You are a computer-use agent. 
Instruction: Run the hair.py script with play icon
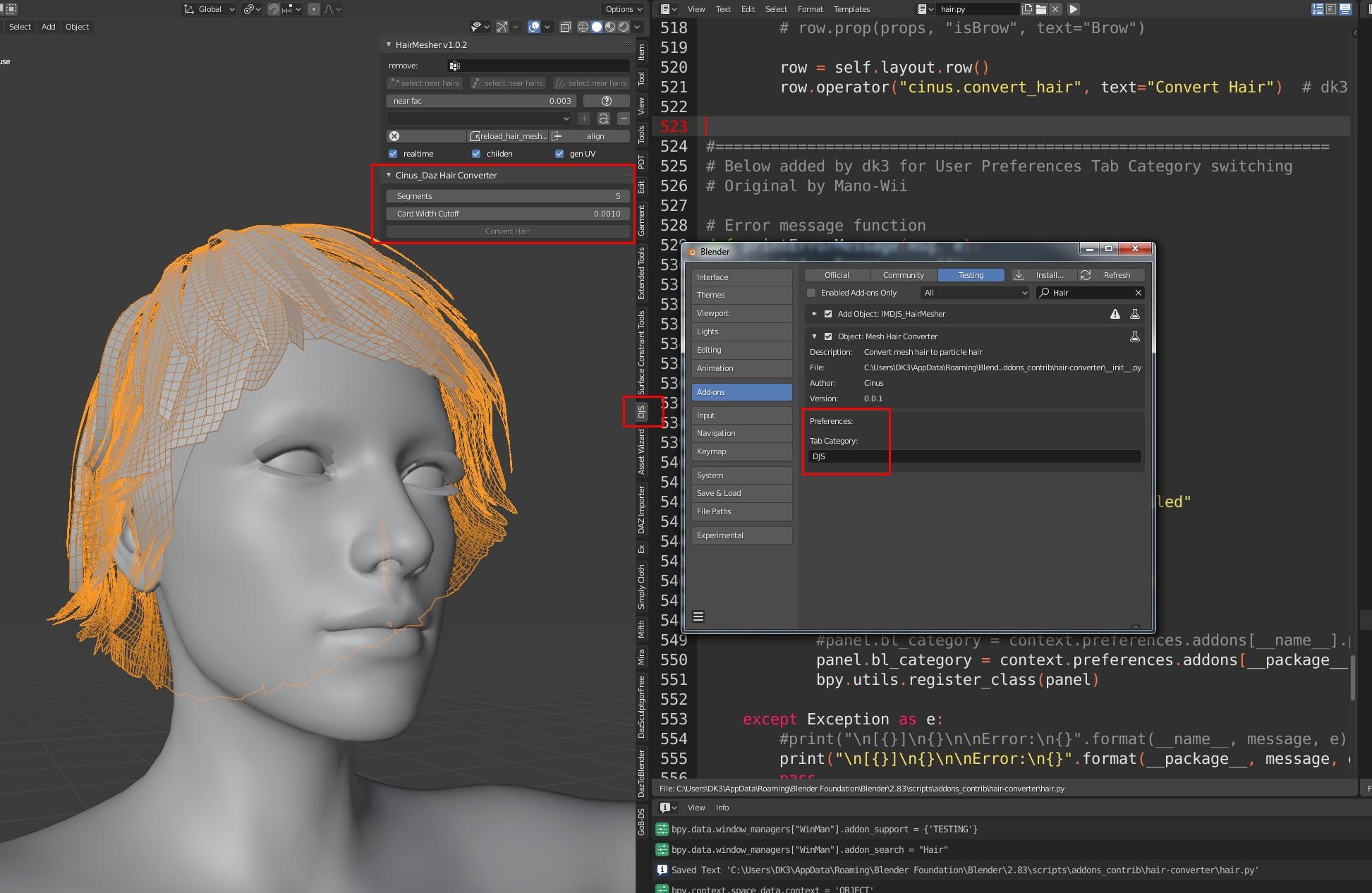click(x=1073, y=9)
